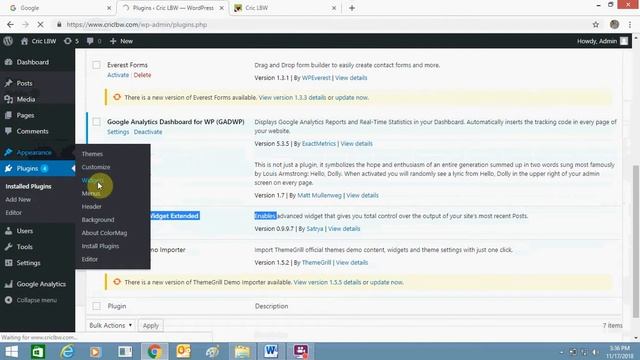Image resolution: width=640 pixels, height=360 pixels.
Task: Open a new browser tab
Action: pyautogui.click(x=351, y=8)
